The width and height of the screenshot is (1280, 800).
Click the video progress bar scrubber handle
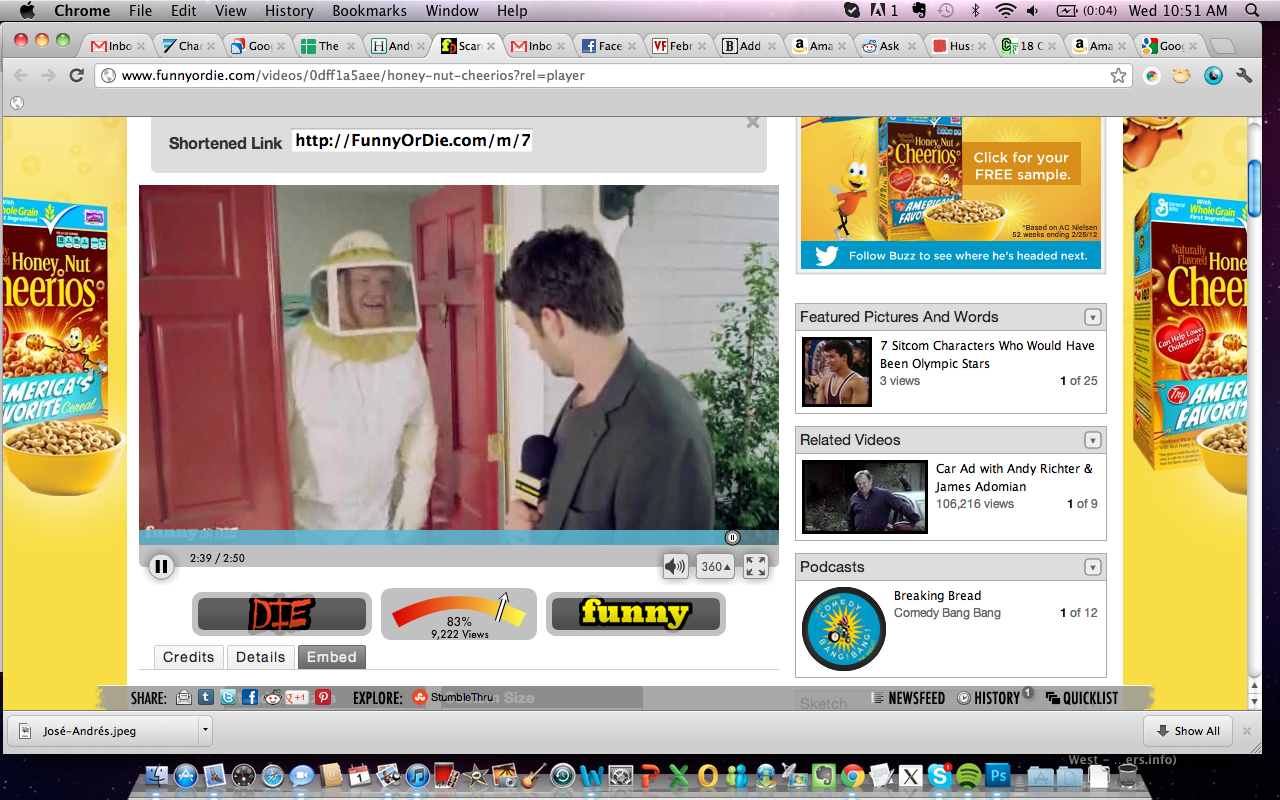click(732, 538)
